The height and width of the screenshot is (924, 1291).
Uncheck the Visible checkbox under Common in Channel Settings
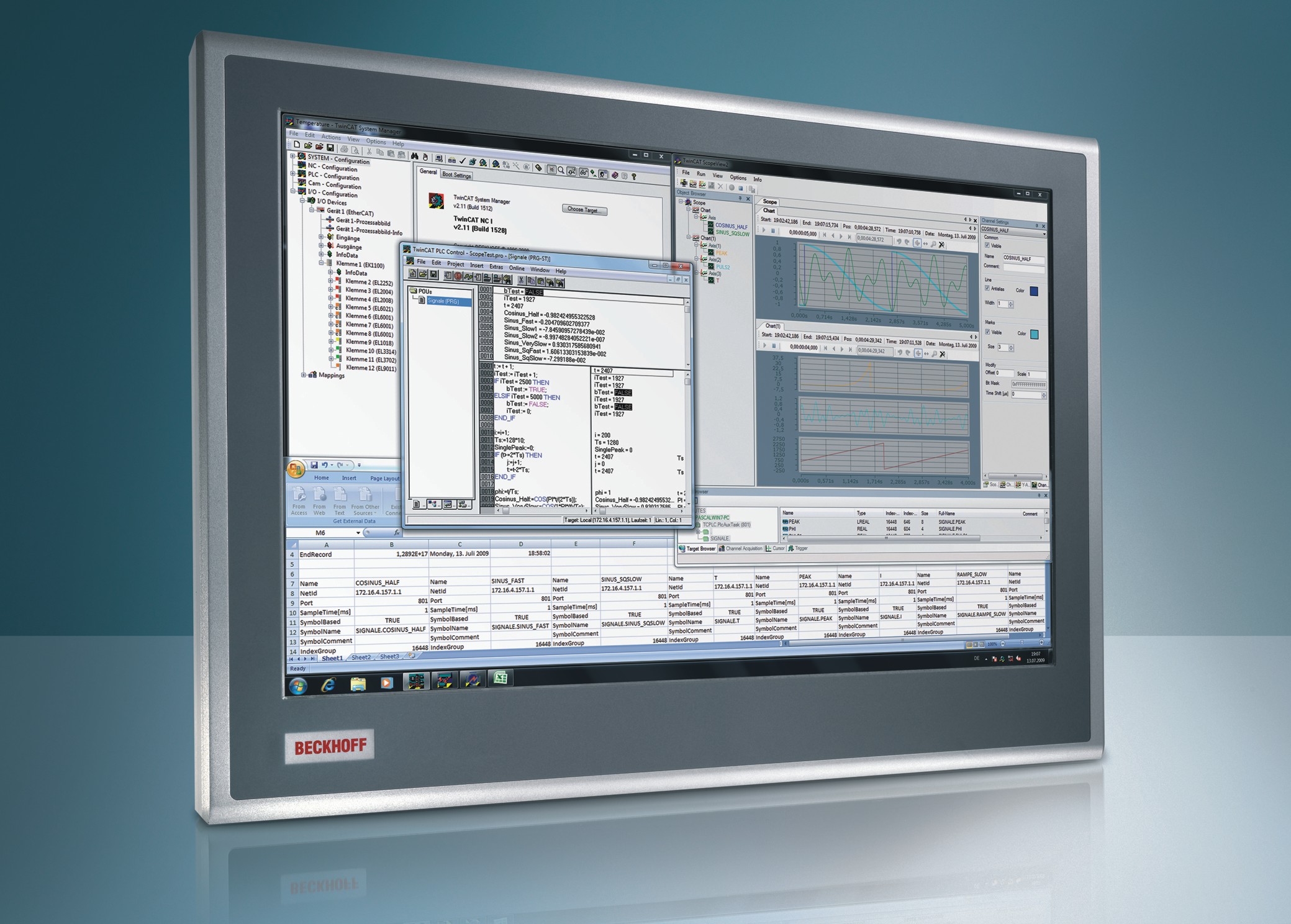pos(987,246)
